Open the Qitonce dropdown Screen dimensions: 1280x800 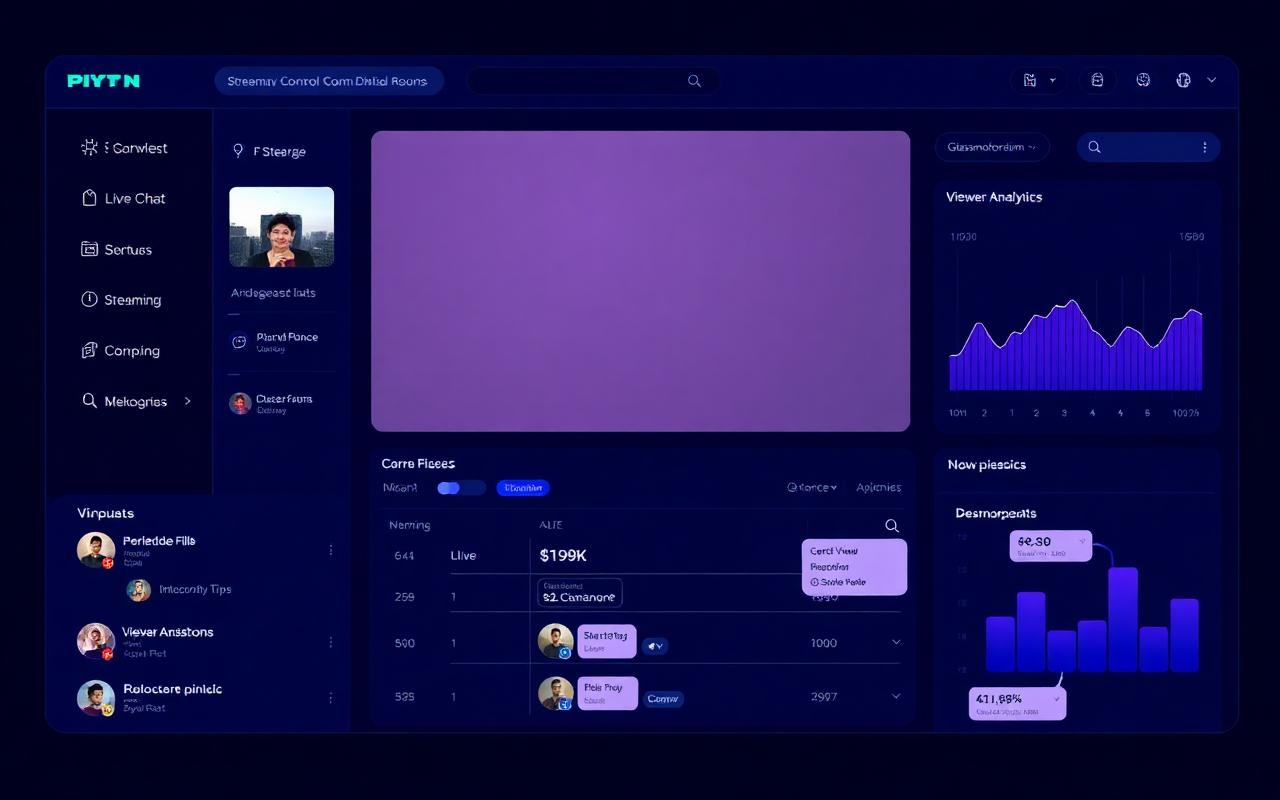(812, 488)
